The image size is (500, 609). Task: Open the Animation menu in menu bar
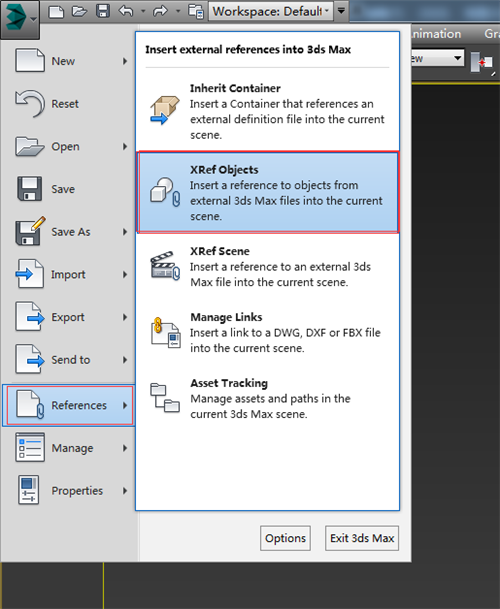coord(436,34)
